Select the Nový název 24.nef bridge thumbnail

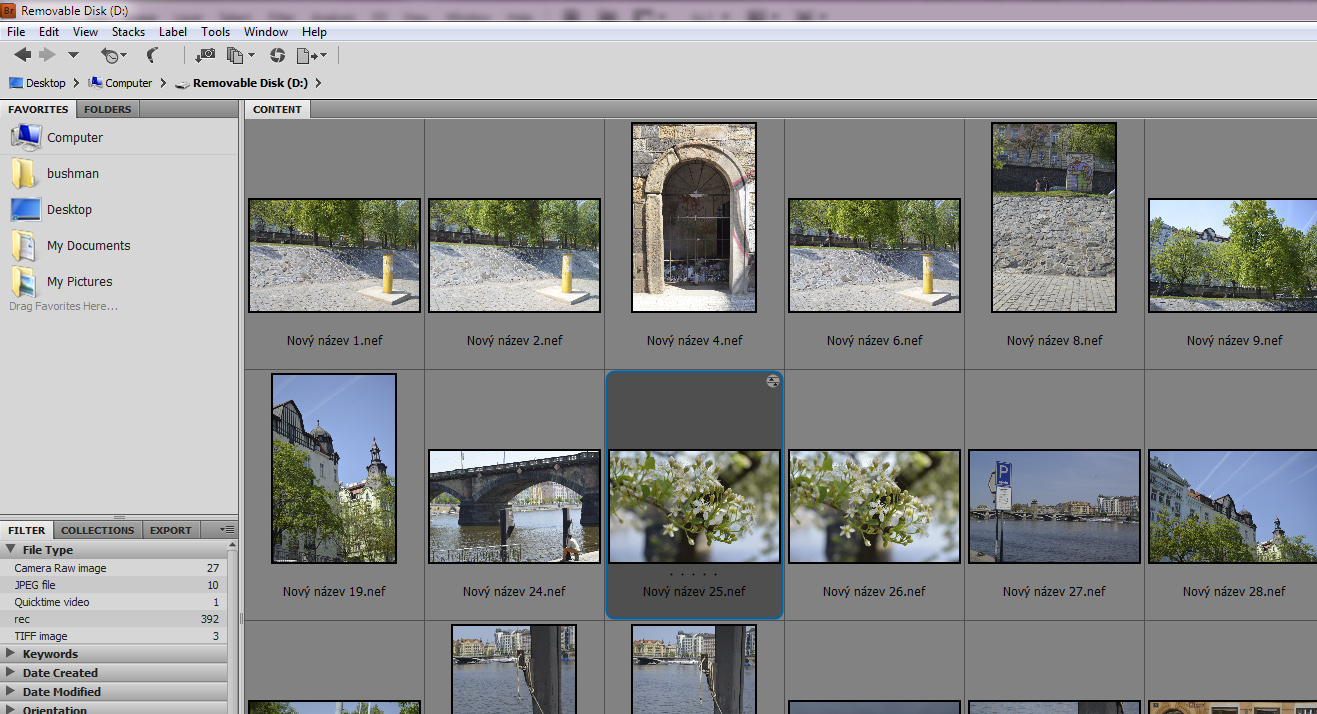(514, 506)
